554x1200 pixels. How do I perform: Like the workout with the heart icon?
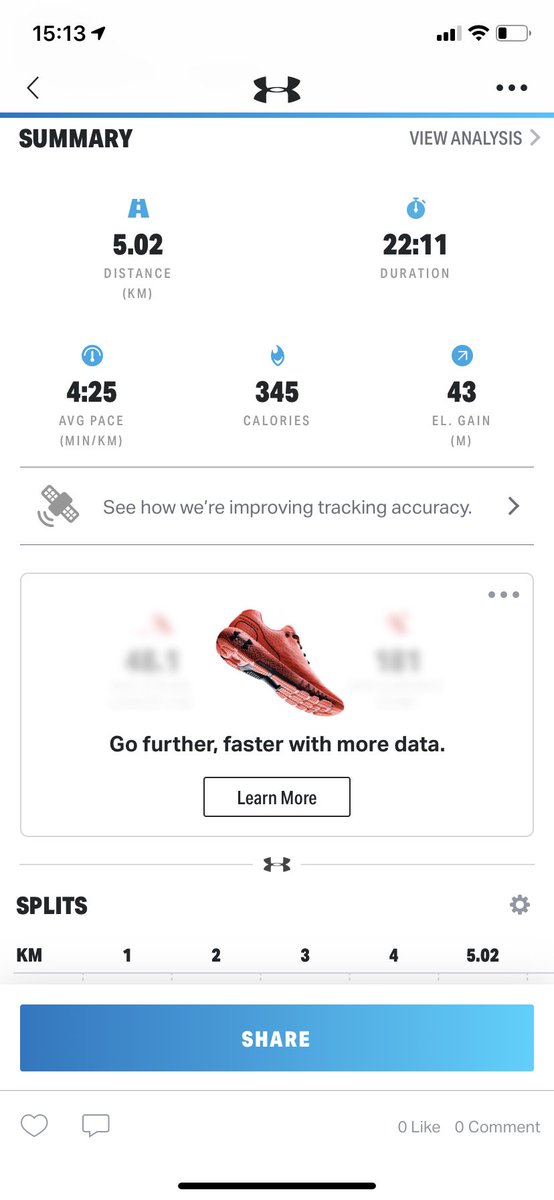(x=34, y=1126)
